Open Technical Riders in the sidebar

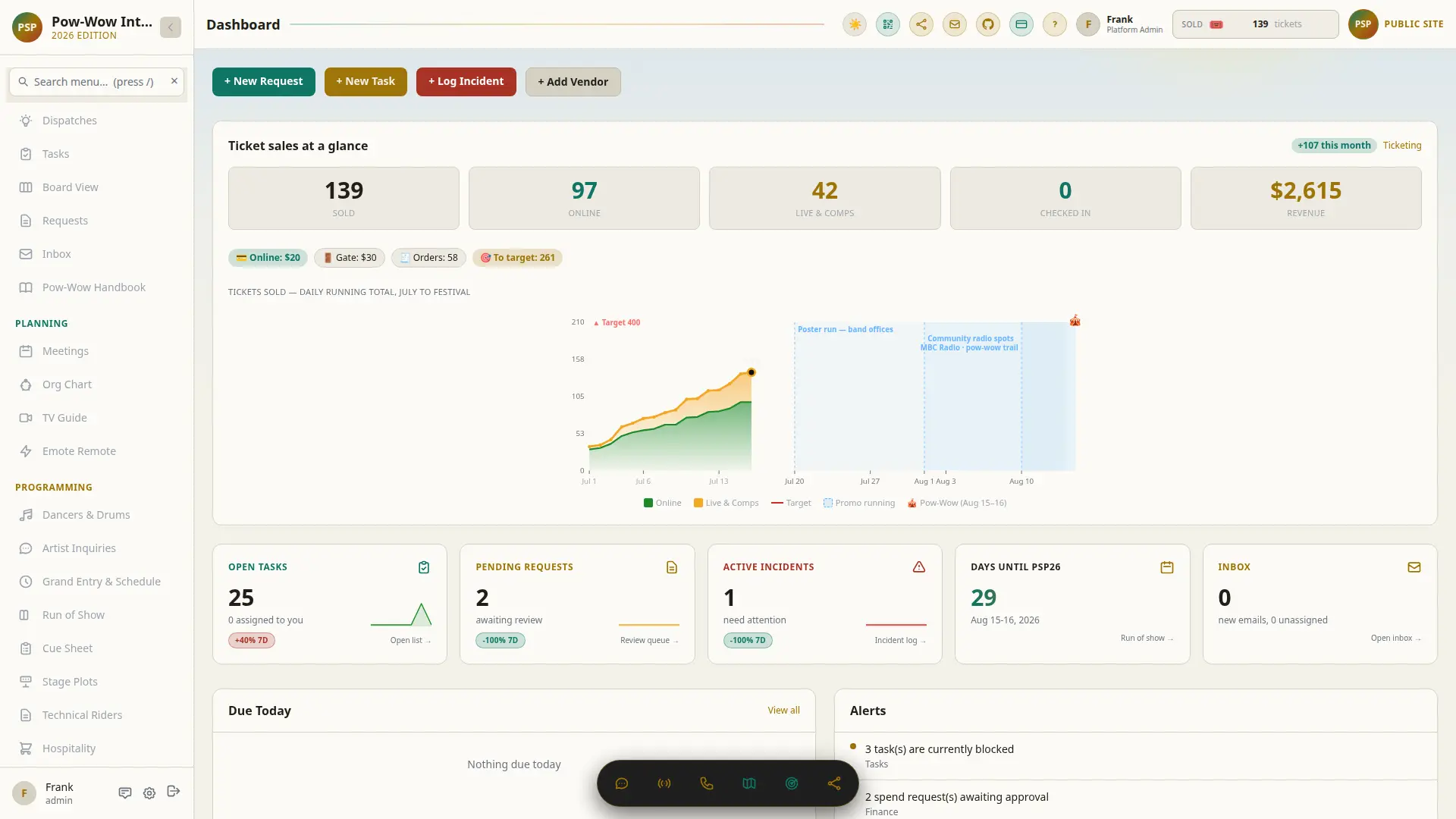pyautogui.click(x=96, y=715)
